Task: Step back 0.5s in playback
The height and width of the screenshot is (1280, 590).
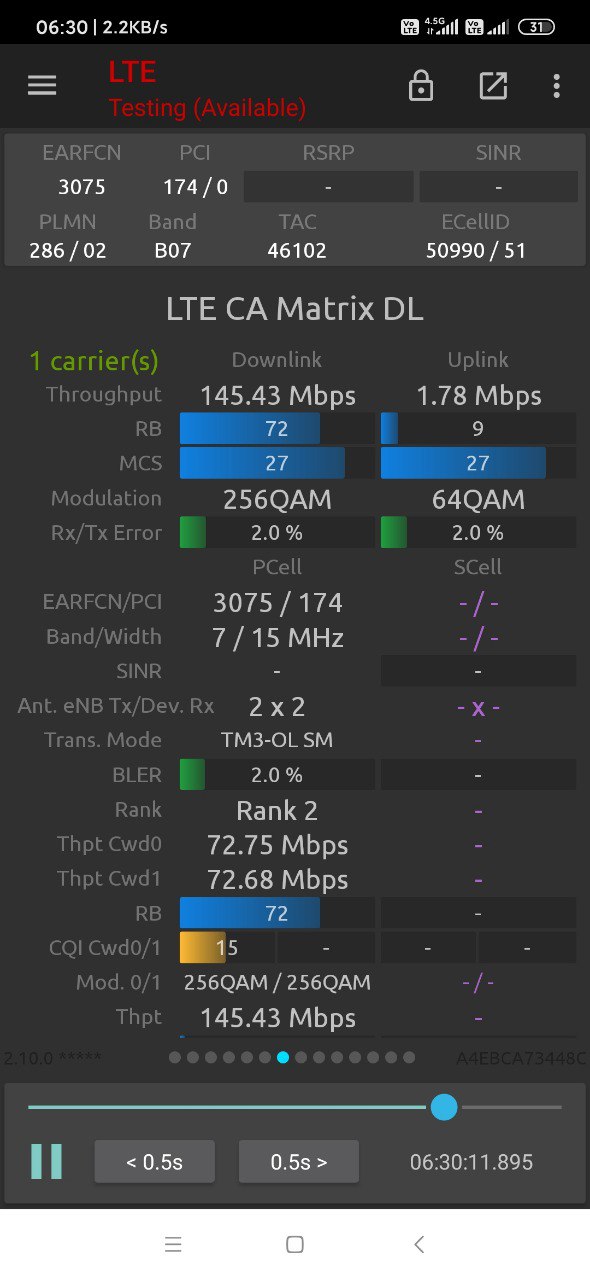Action: click(x=155, y=1162)
